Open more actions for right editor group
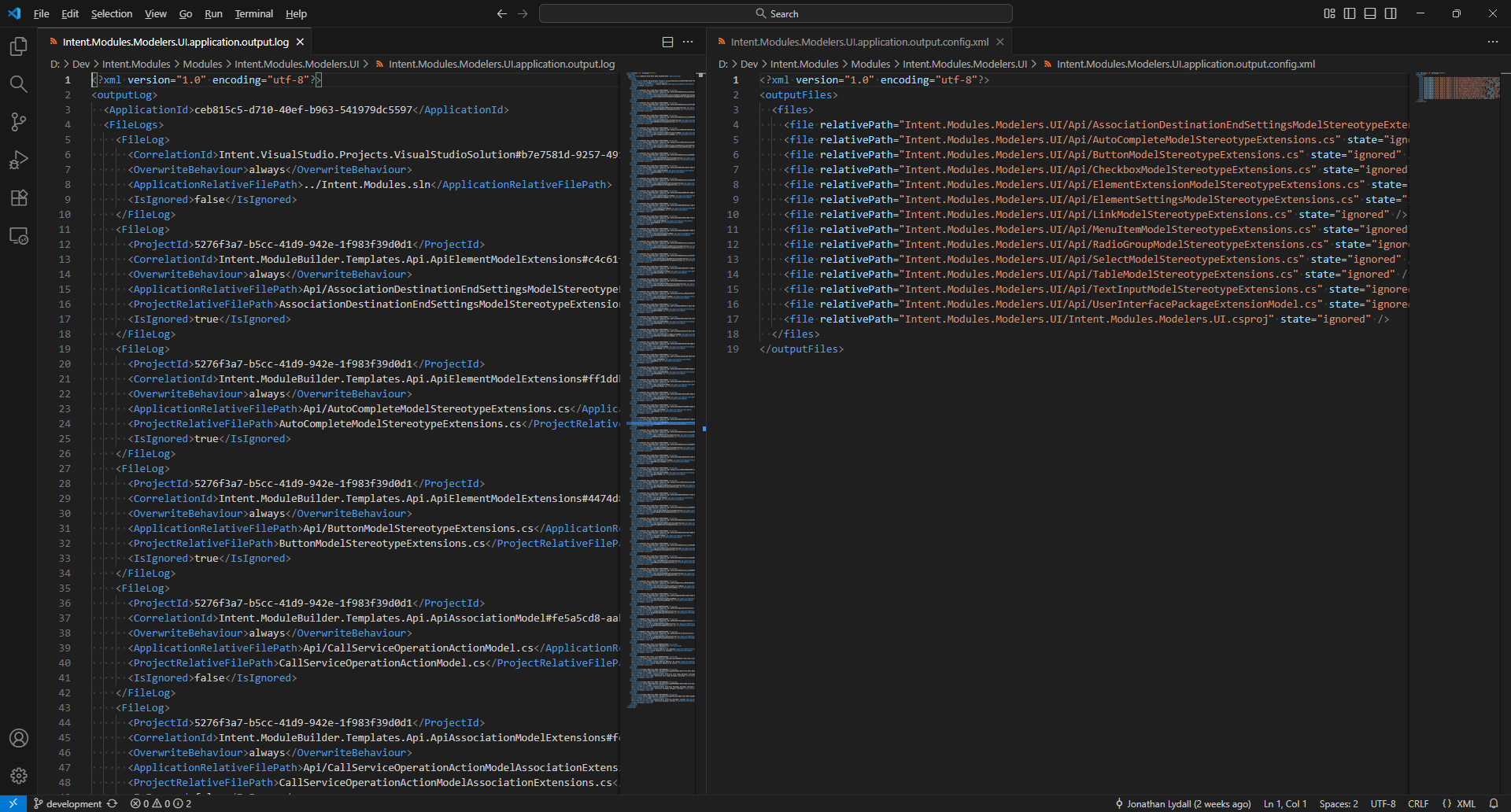The height and width of the screenshot is (812, 1511). pyautogui.click(x=1493, y=42)
